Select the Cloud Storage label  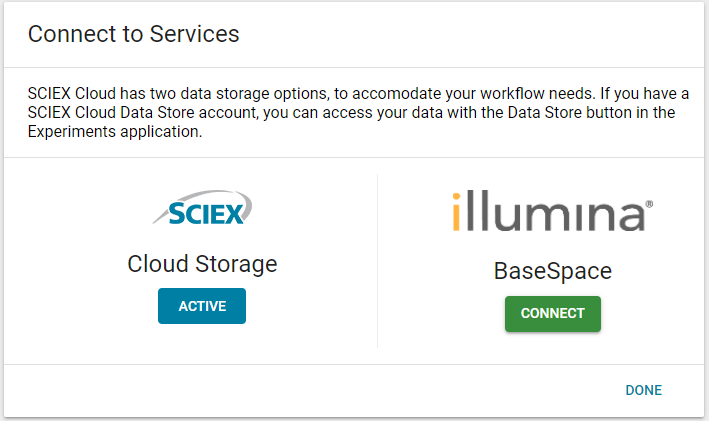(202, 264)
